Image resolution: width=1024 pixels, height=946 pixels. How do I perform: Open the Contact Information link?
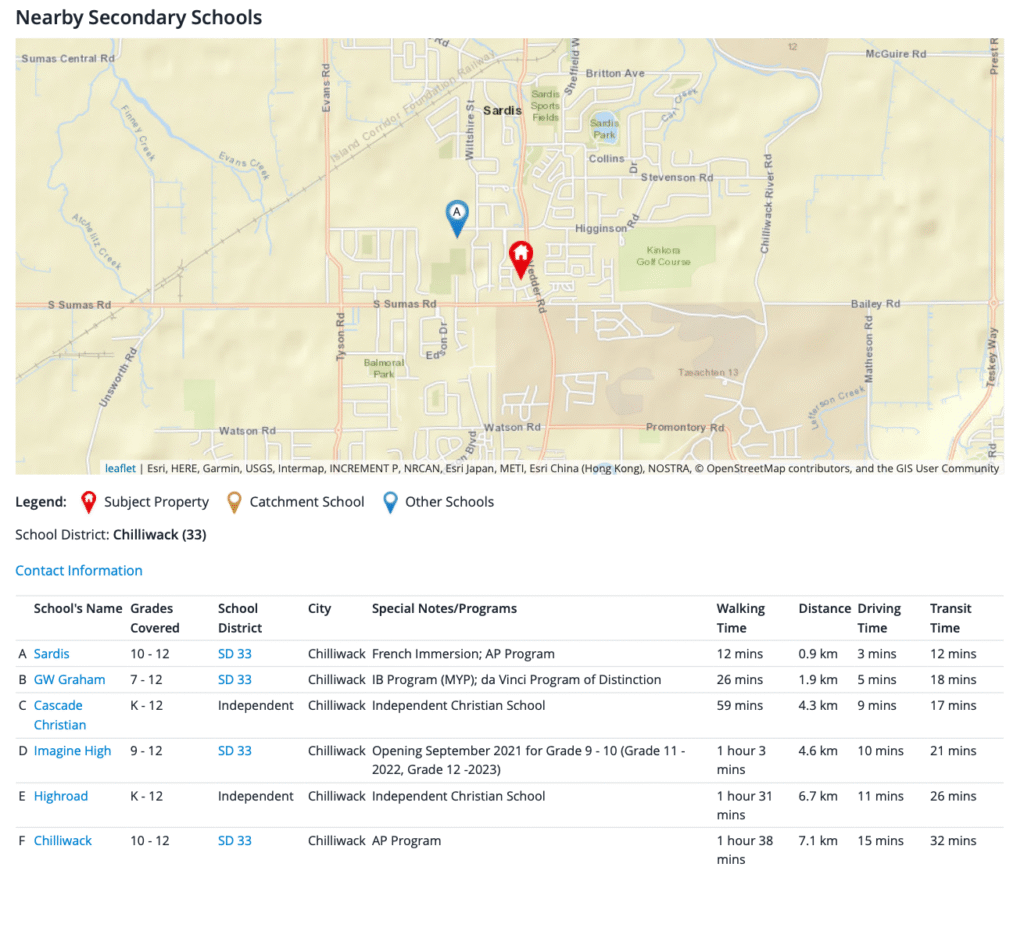coord(79,570)
